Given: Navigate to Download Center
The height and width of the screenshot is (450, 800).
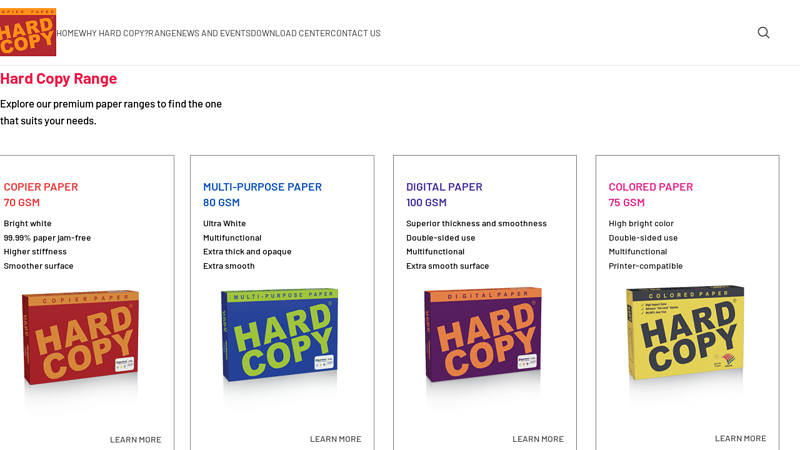Looking at the screenshot, I should (x=290, y=33).
